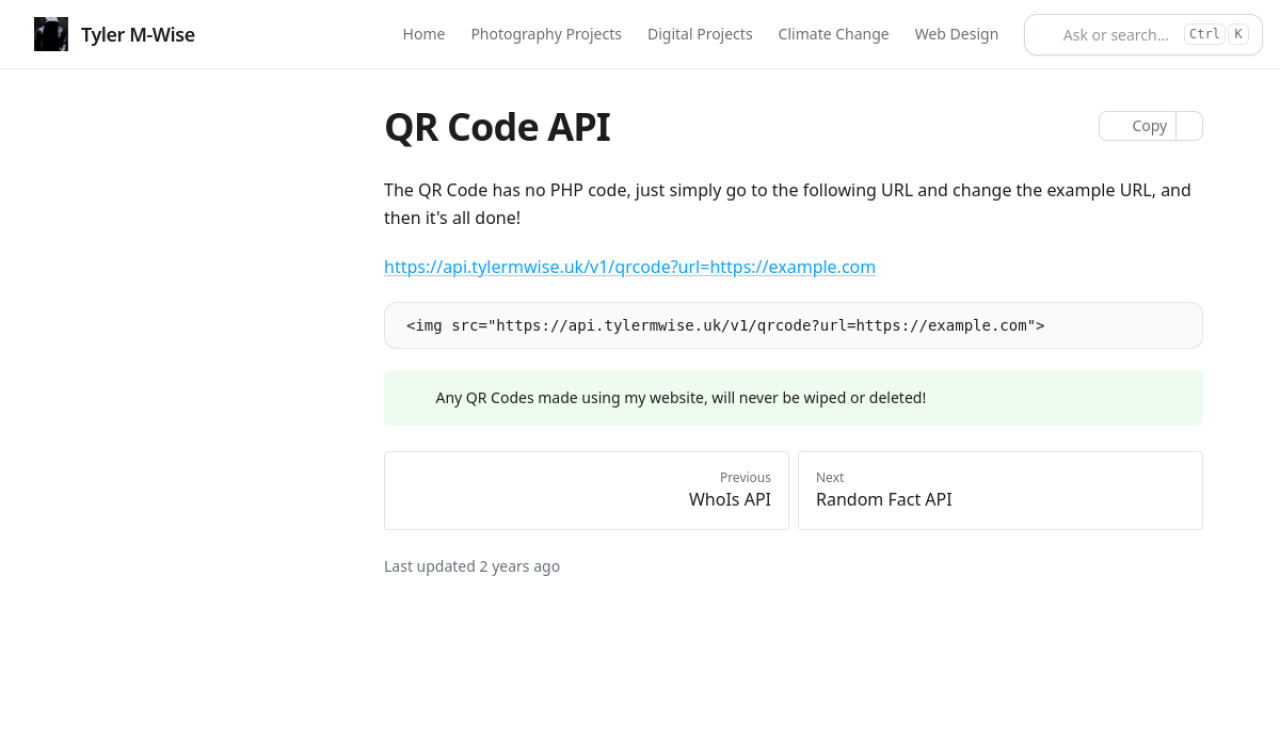1280x746 pixels.
Task: Open Photography Projects in the navigation
Action: tap(546, 34)
